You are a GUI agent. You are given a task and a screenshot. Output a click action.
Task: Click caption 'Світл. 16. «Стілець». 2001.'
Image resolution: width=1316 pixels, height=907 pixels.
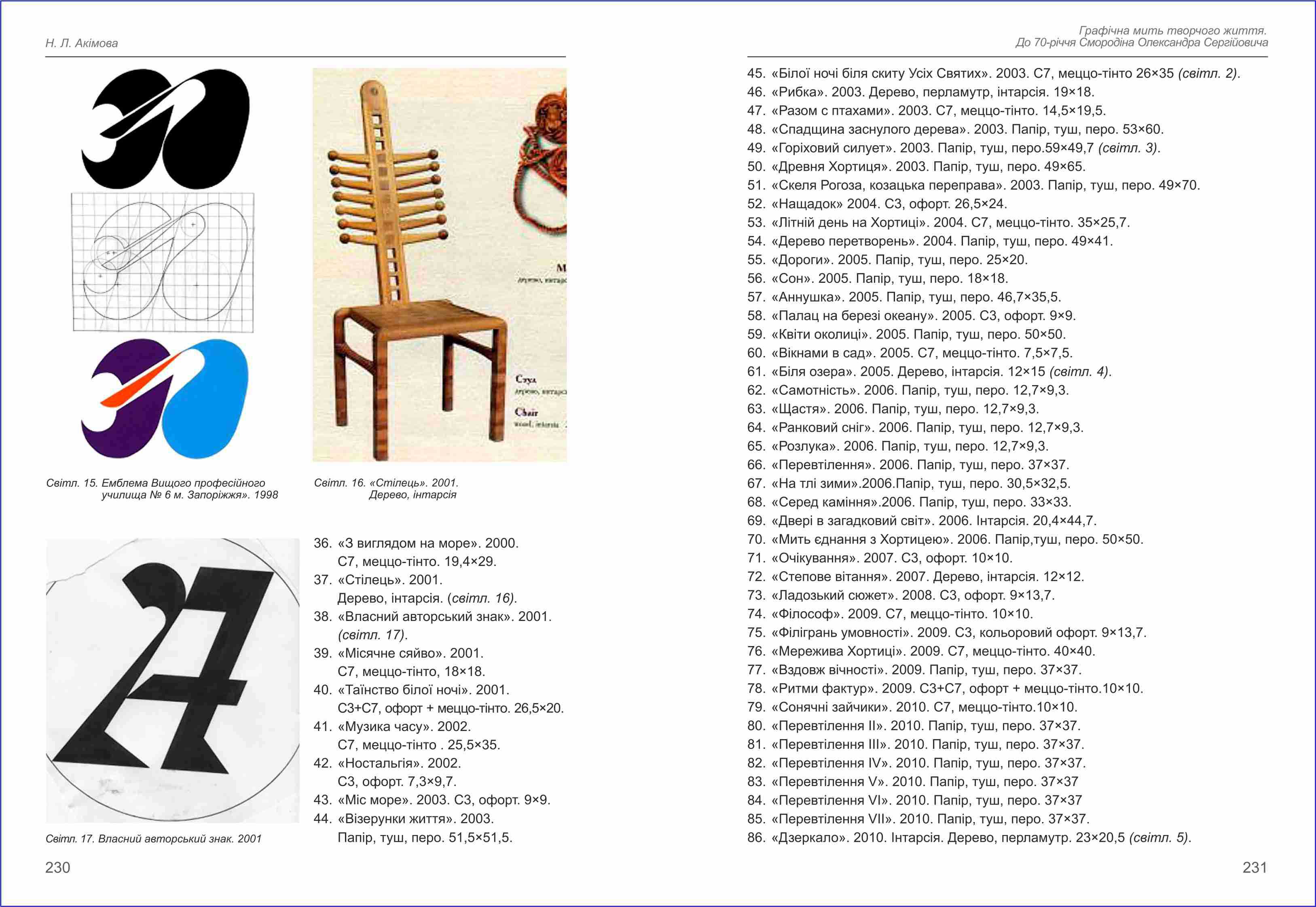[x=386, y=483]
